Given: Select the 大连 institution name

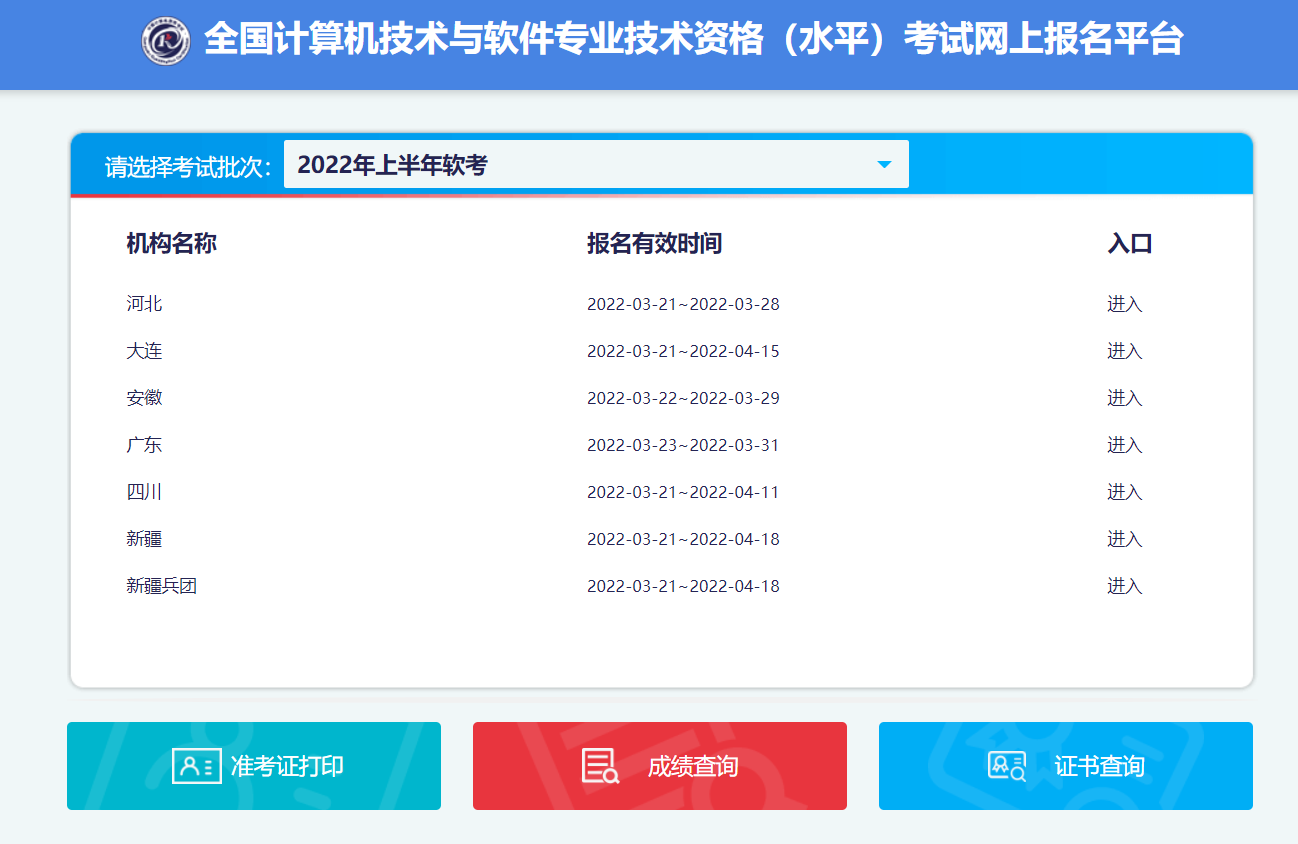Looking at the screenshot, I should click(144, 351).
